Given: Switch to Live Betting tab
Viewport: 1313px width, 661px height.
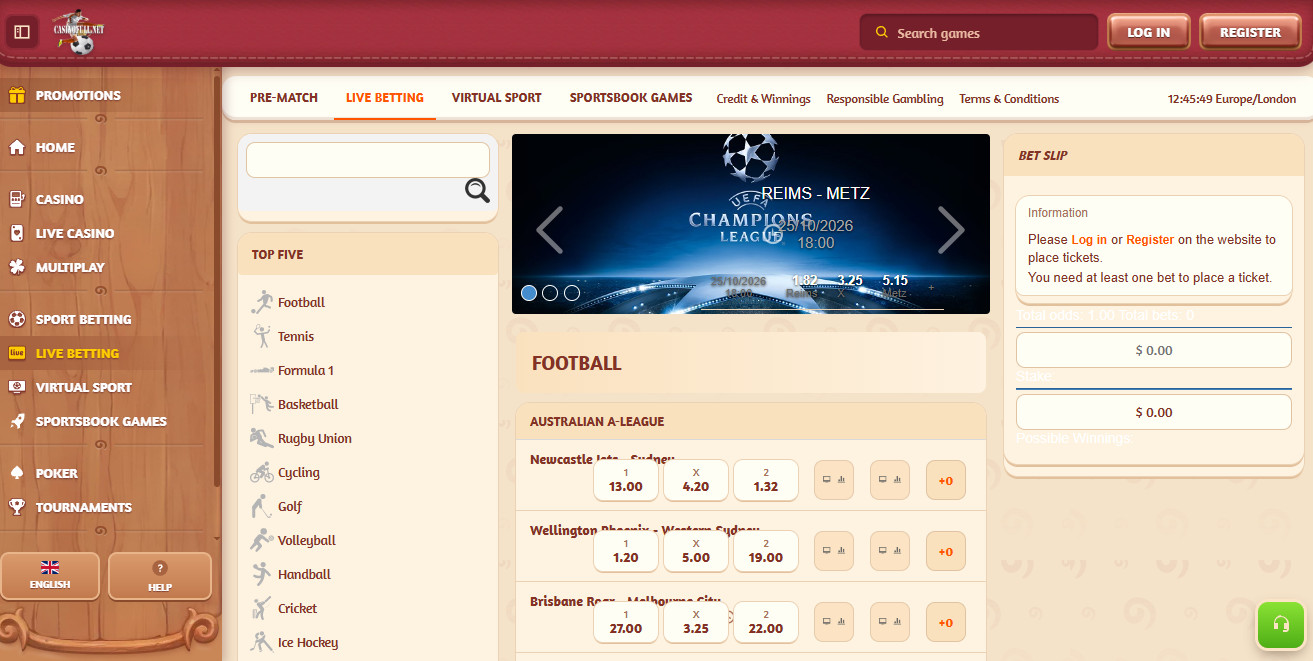Looking at the screenshot, I should [x=385, y=98].
